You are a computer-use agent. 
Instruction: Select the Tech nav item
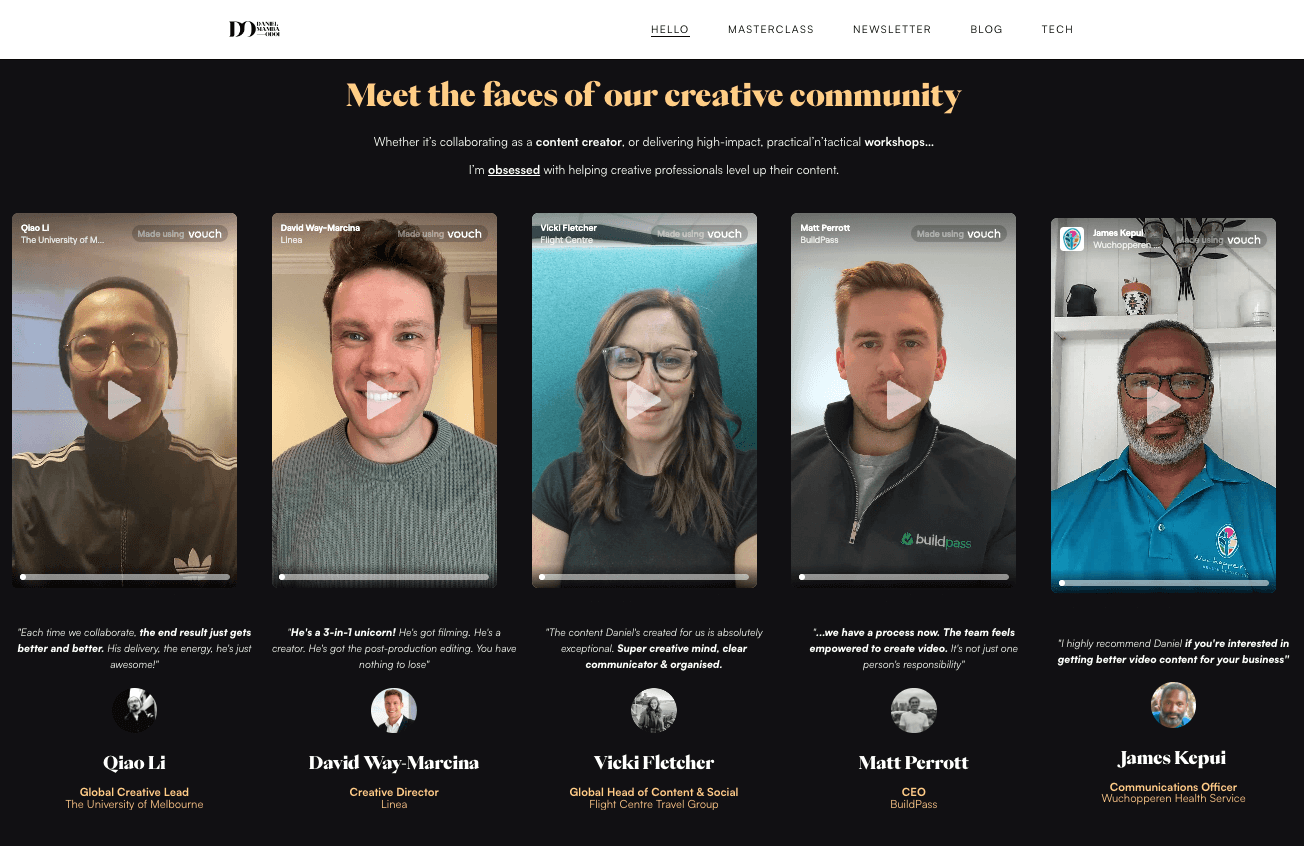(1057, 29)
